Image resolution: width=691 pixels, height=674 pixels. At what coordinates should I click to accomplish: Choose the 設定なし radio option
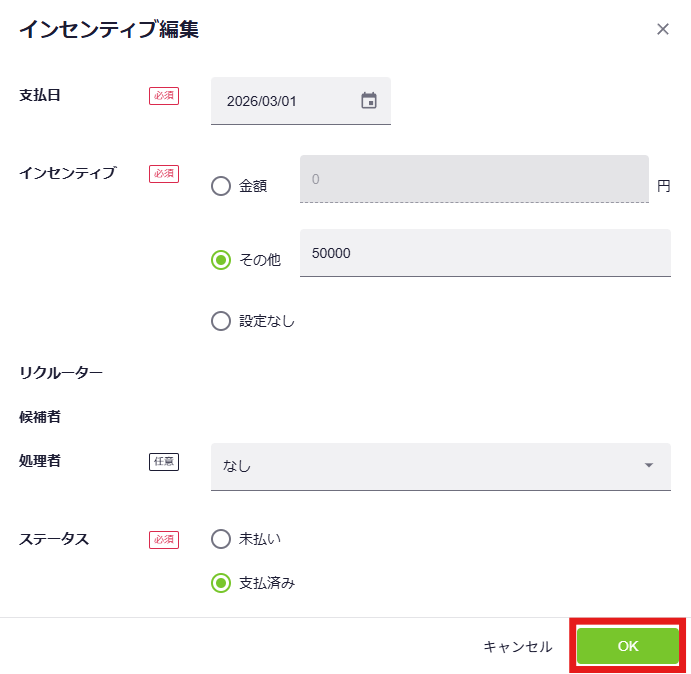(221, 321)
